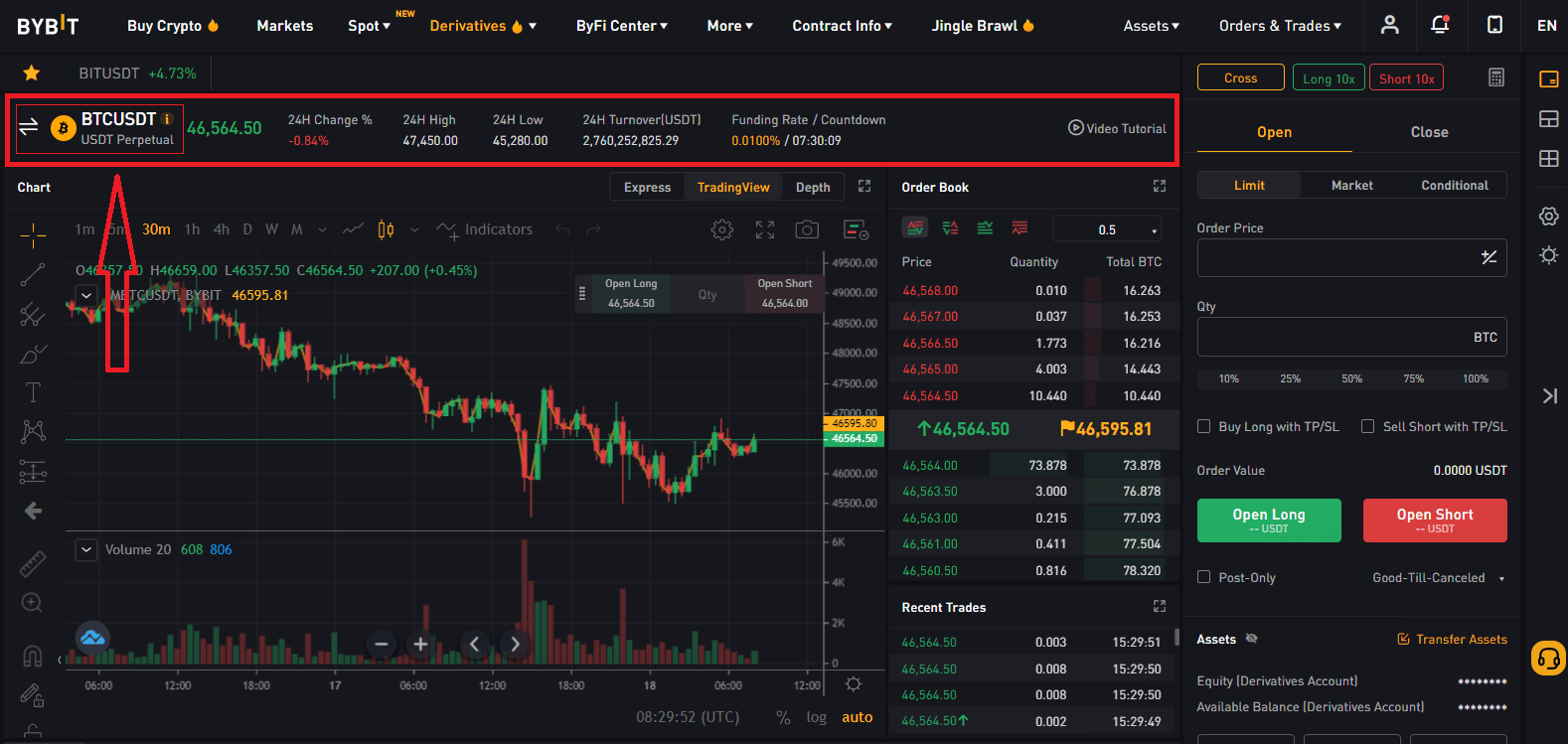Click the Order Price input field
The height and width of the screenshot is (744, 1568).
click(1336, 258)
